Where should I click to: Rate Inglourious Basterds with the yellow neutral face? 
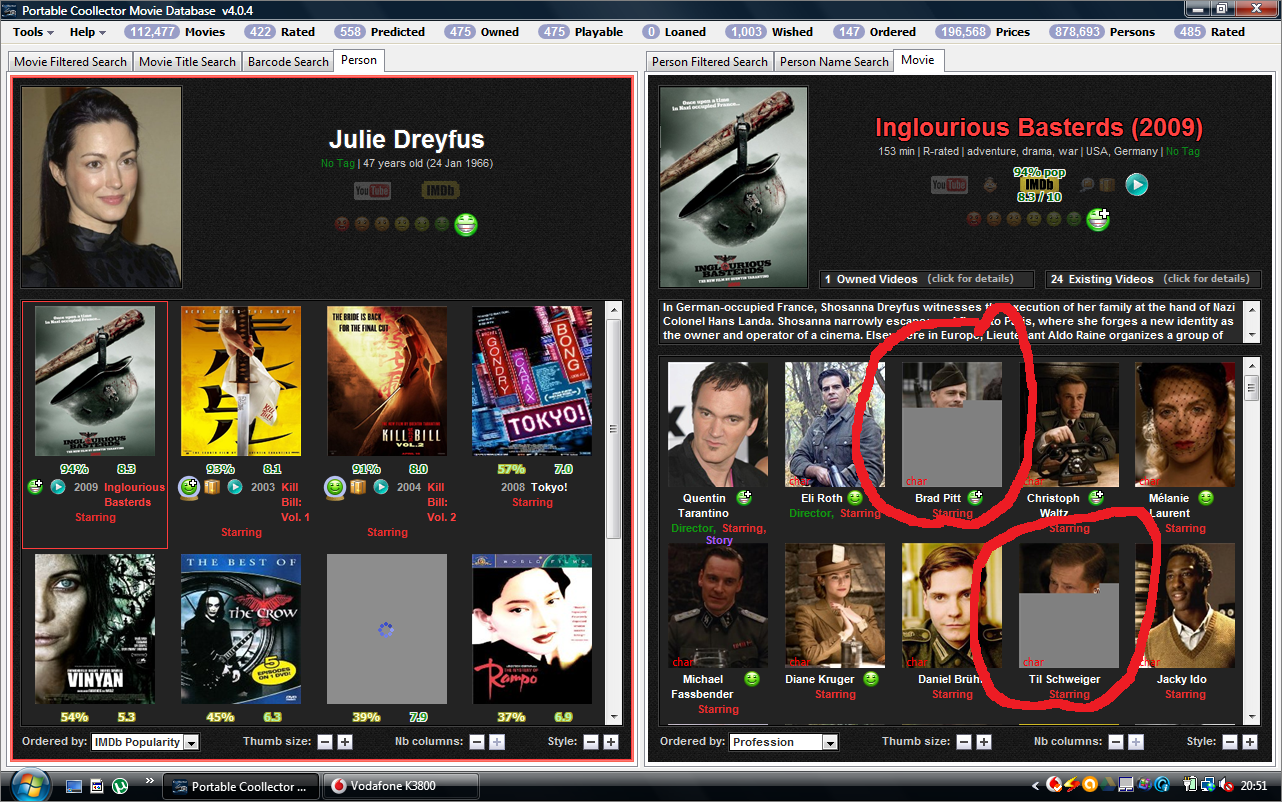tap(1034, 219)
